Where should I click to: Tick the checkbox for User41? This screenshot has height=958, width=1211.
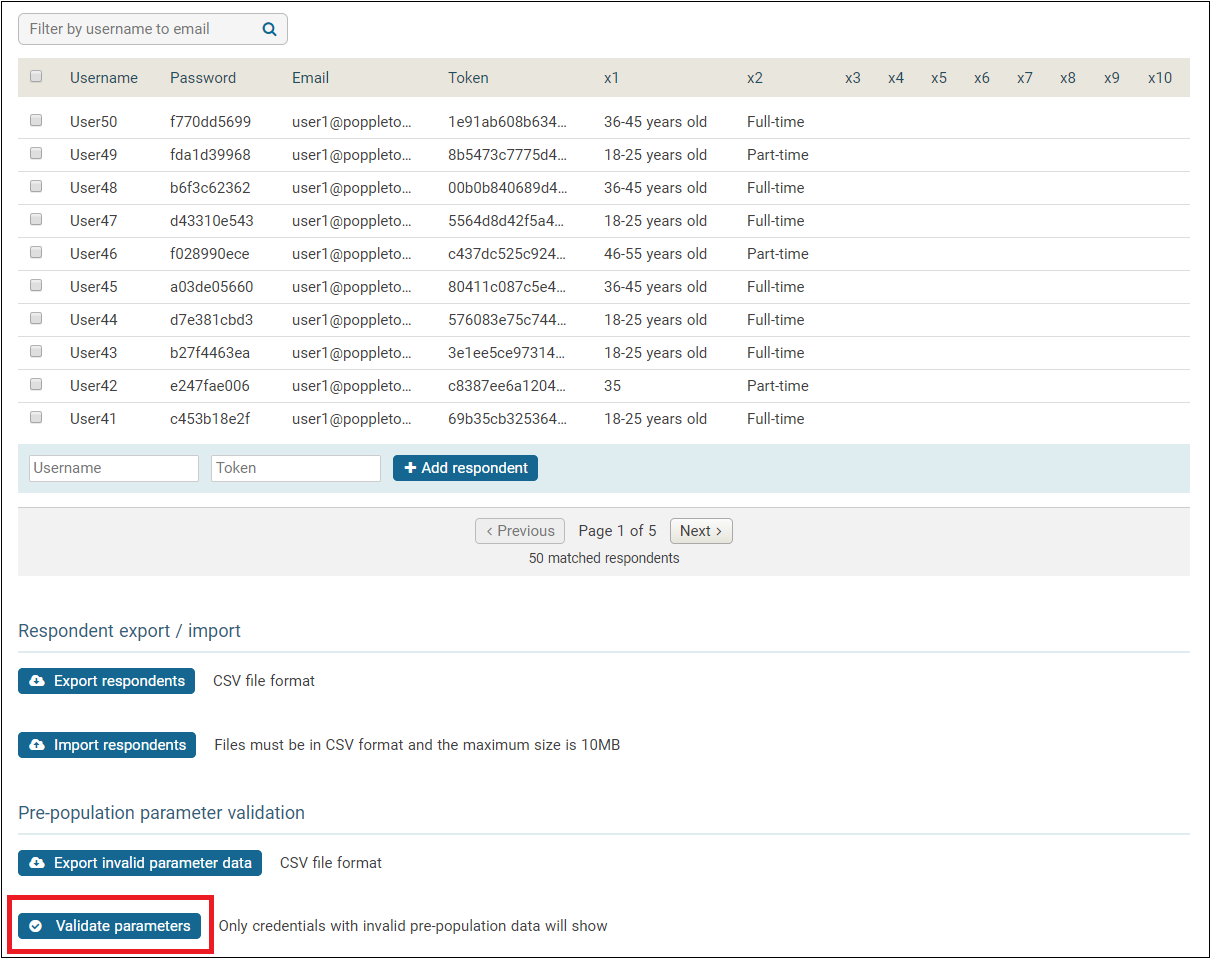click(36, 417)
